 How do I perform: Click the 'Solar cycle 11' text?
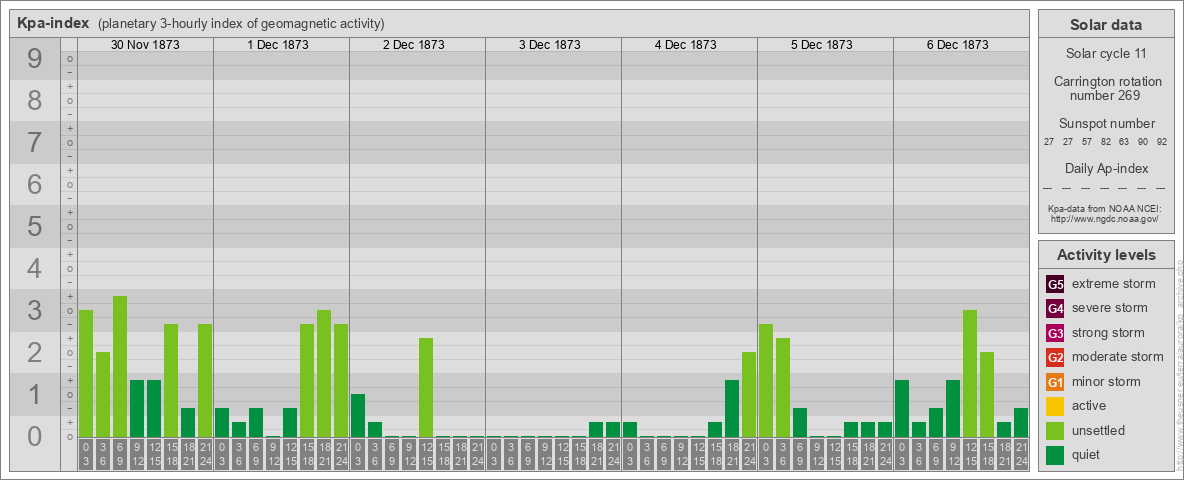1106,54
